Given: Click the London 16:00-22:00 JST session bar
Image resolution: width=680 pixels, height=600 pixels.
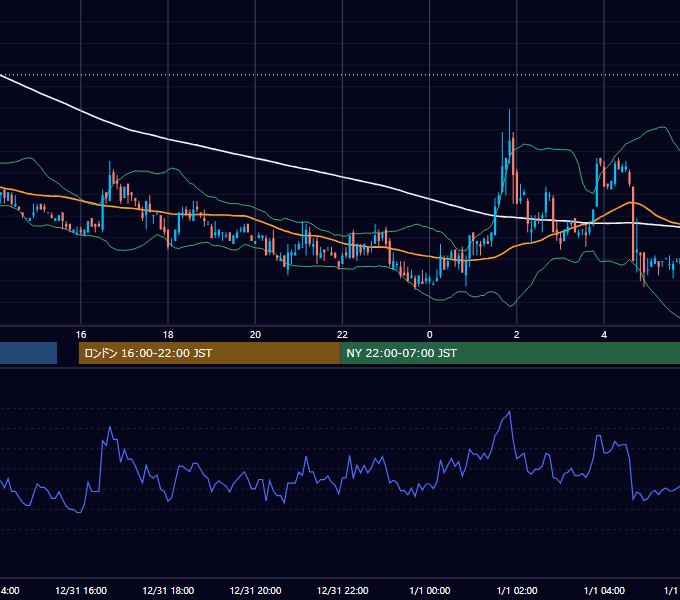Looking at the screenshot, I should pyautogui.click(x=209, y=353).
